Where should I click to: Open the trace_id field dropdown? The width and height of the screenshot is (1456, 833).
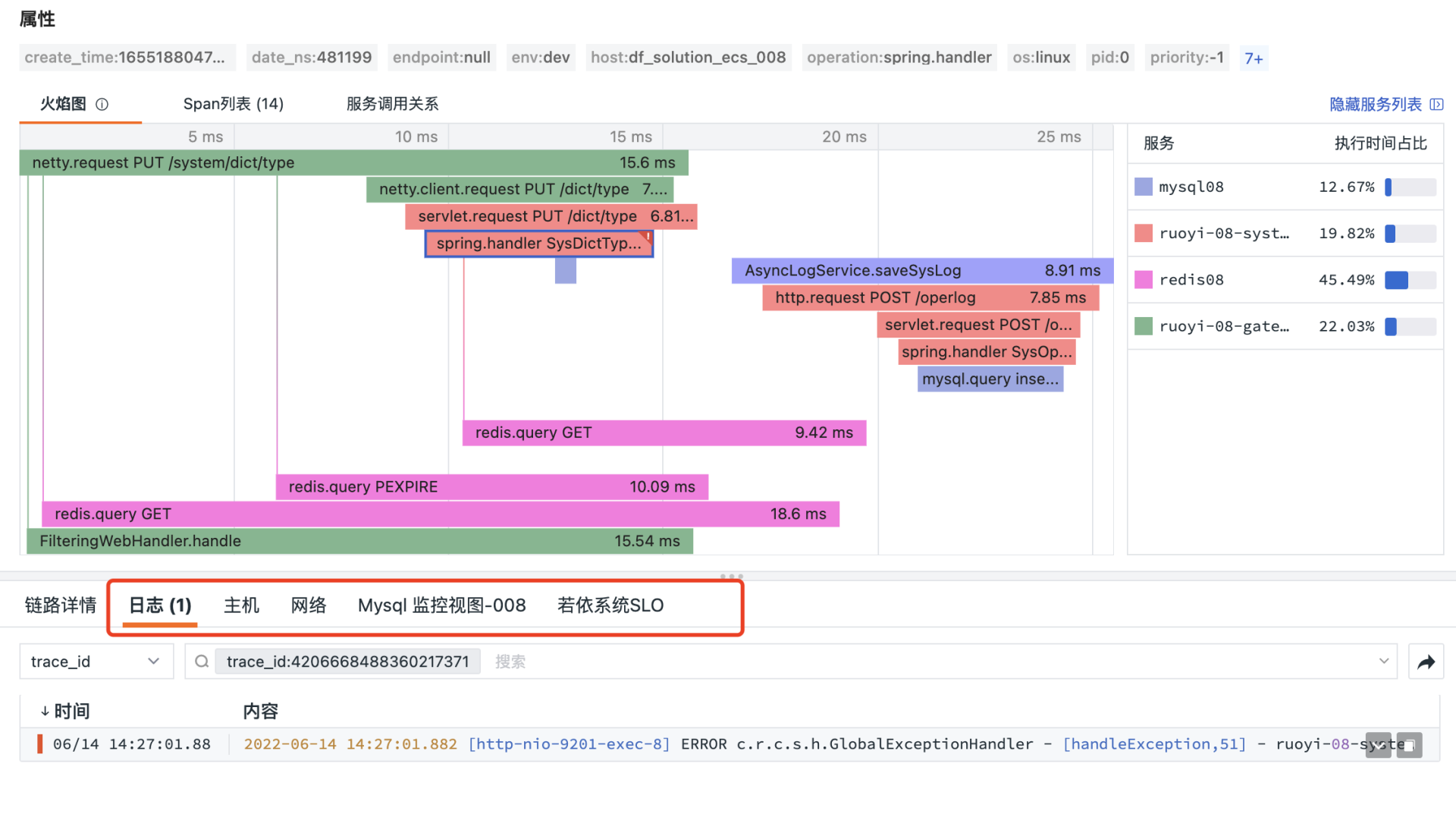coord(96,662)
